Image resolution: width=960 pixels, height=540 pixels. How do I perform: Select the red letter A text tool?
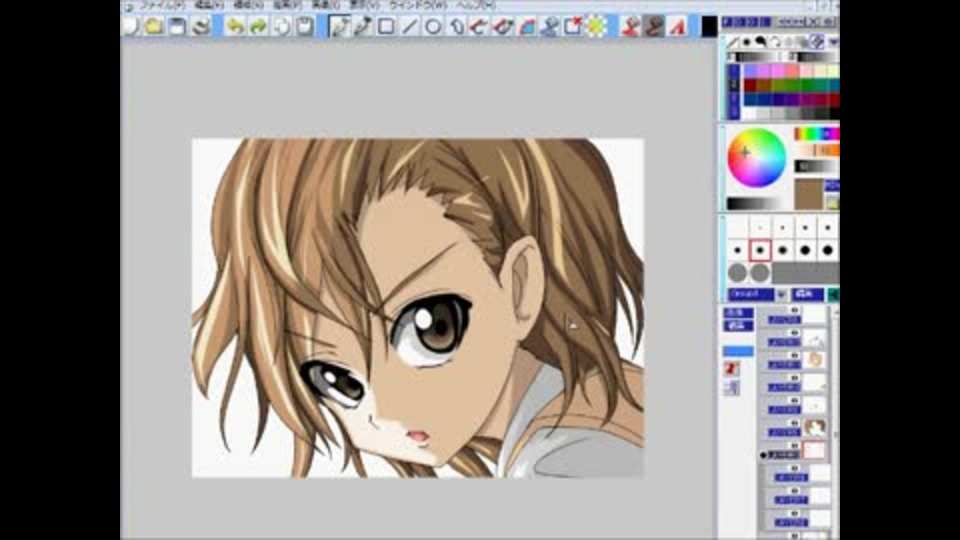click(677, 26)
